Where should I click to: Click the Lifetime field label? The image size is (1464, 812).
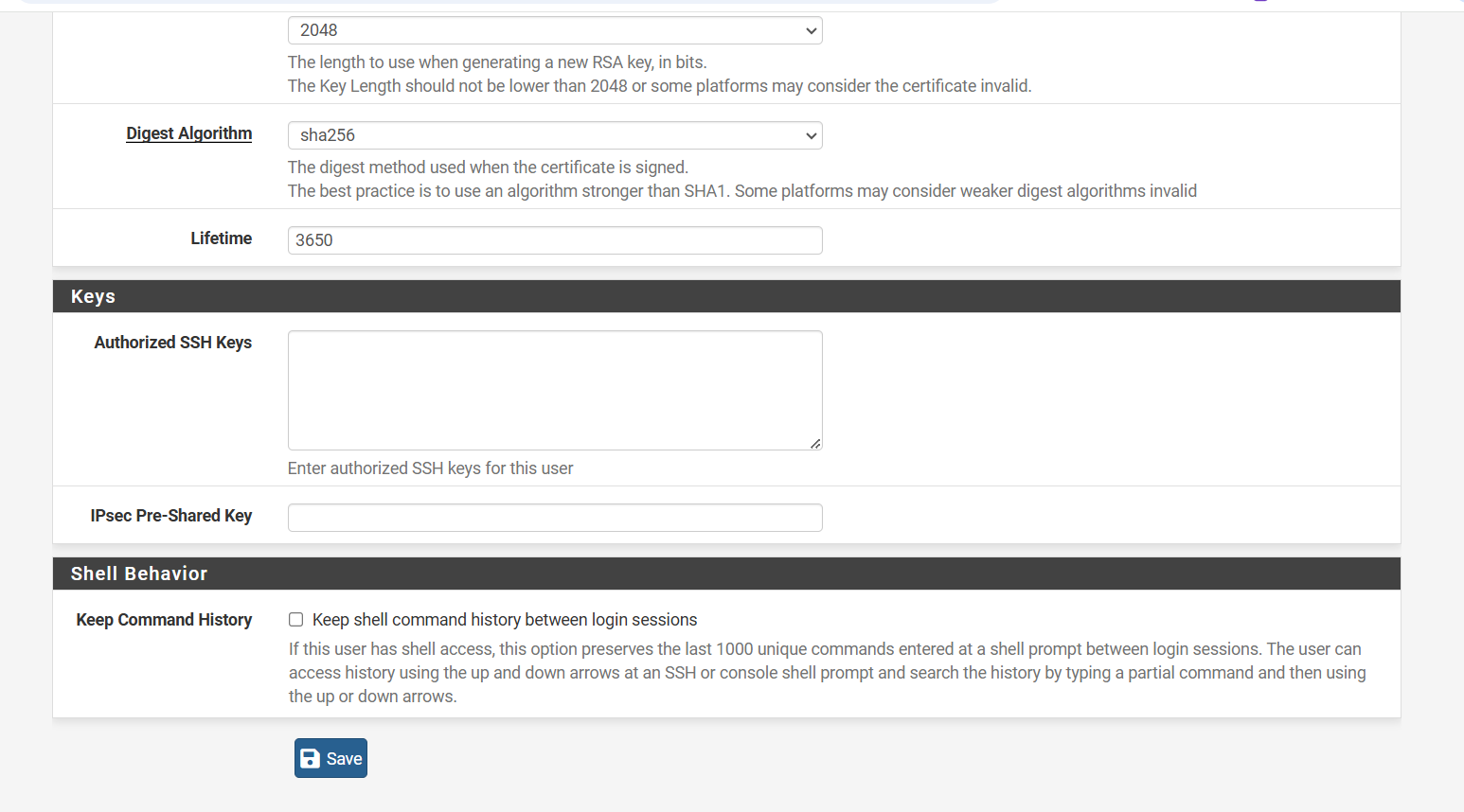pyautogui.click(x=221, y=238)
